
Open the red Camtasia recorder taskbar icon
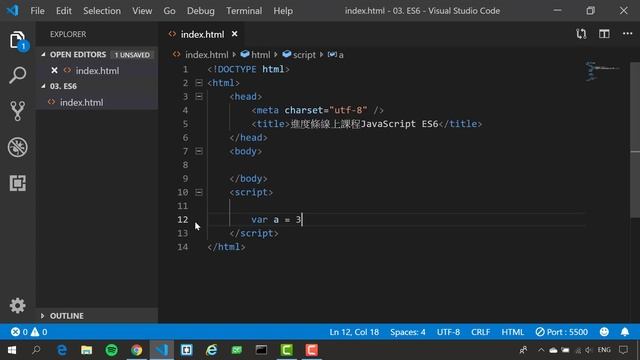click(x=311, y=350)
